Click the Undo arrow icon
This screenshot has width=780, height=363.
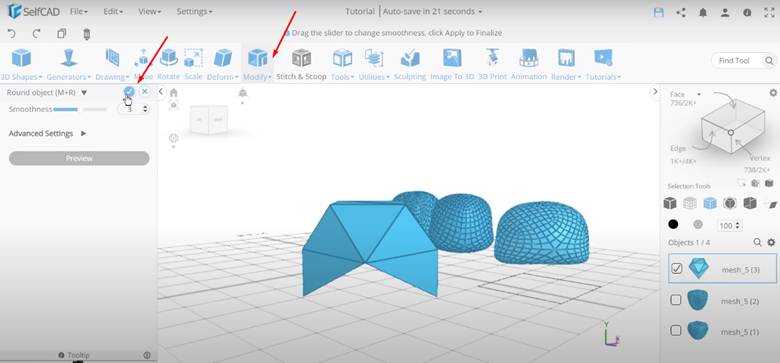[x=12, y=33]
